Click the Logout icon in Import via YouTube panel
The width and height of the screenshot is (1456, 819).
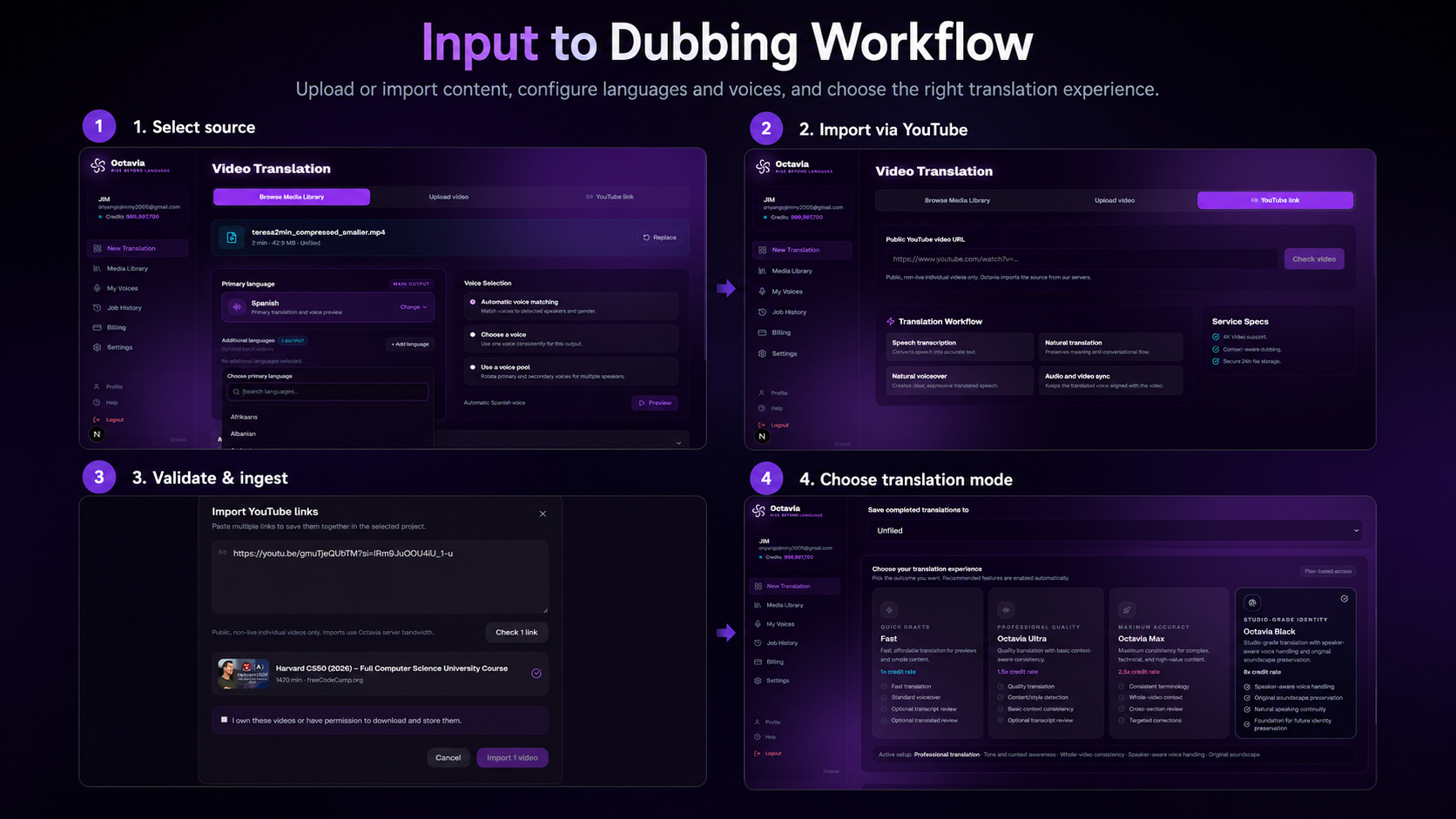tap(762, 426)
